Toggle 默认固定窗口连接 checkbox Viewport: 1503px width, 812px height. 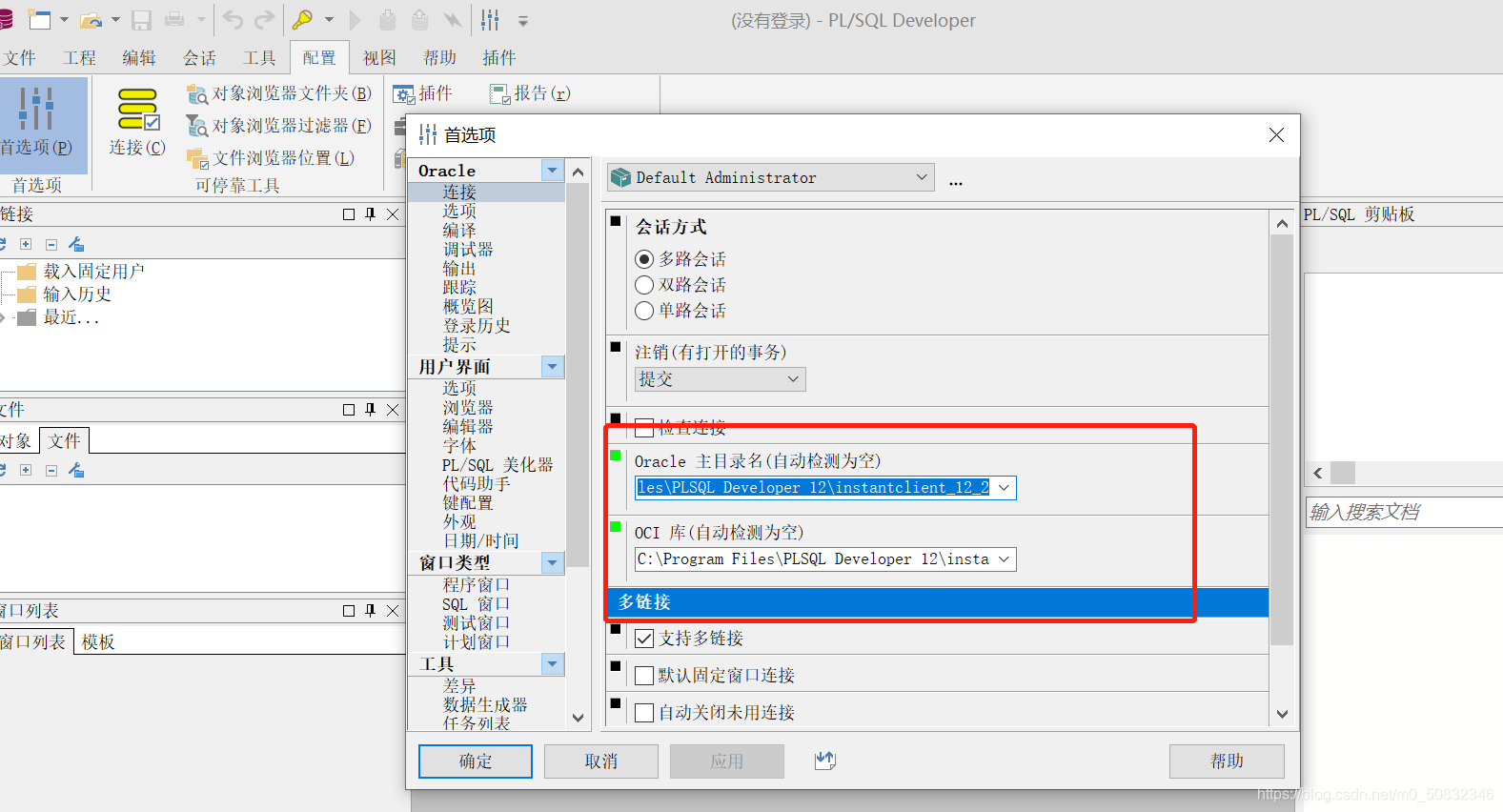click(644, 676)
